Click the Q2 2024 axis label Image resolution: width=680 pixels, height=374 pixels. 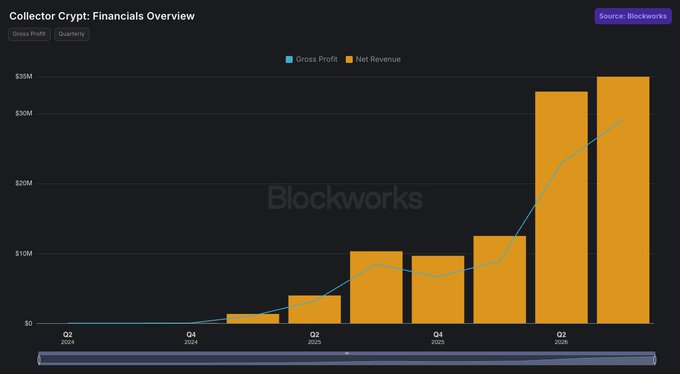click(68, 338)
